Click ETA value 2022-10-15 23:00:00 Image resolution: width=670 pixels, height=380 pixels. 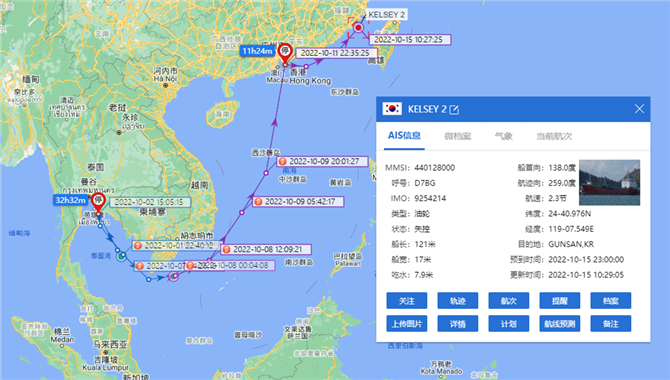(586, 260)
